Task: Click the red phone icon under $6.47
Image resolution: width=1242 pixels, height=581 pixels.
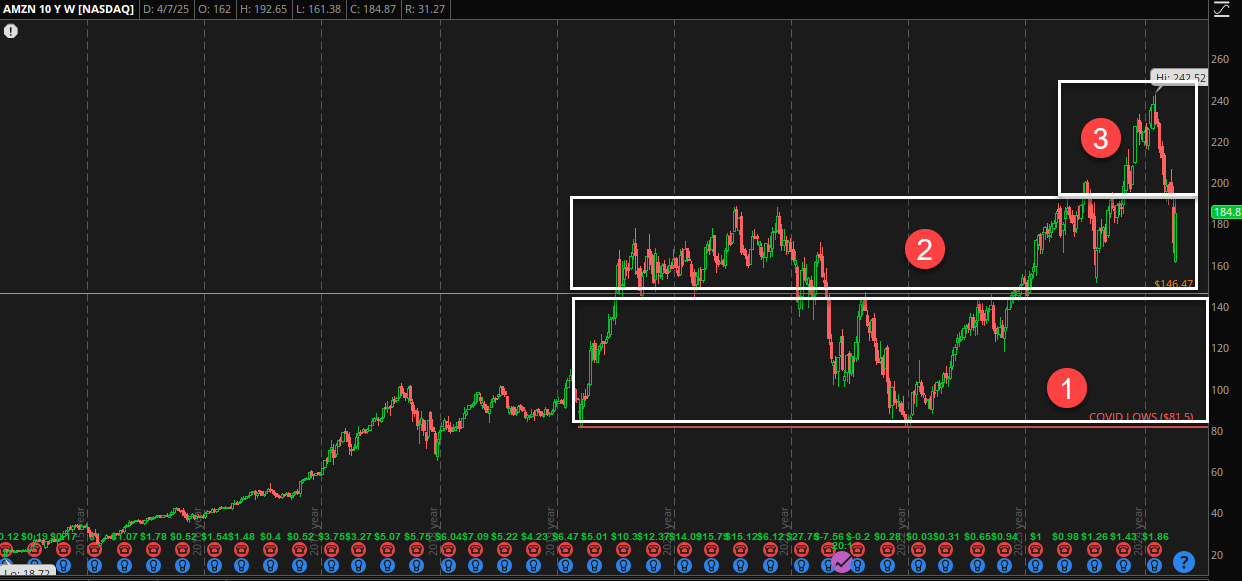Action: click(563, 549)
